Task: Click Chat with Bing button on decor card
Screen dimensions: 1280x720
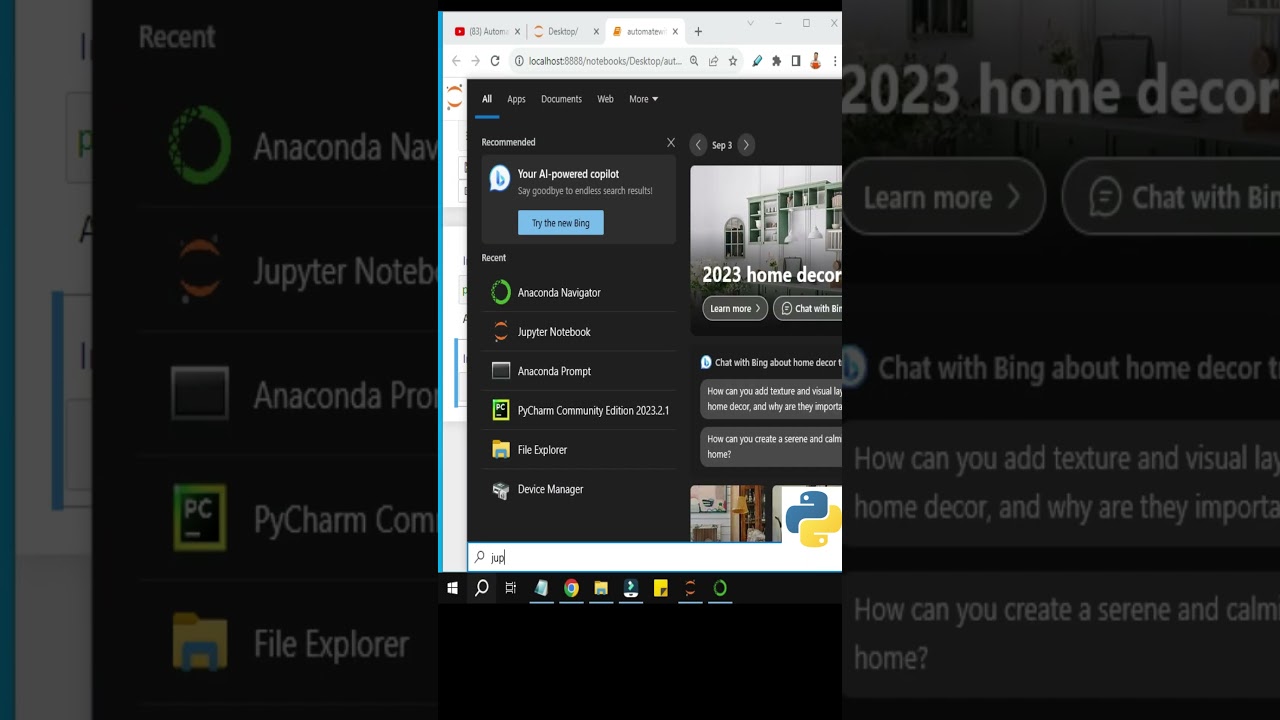Action: tap(809, 309)
